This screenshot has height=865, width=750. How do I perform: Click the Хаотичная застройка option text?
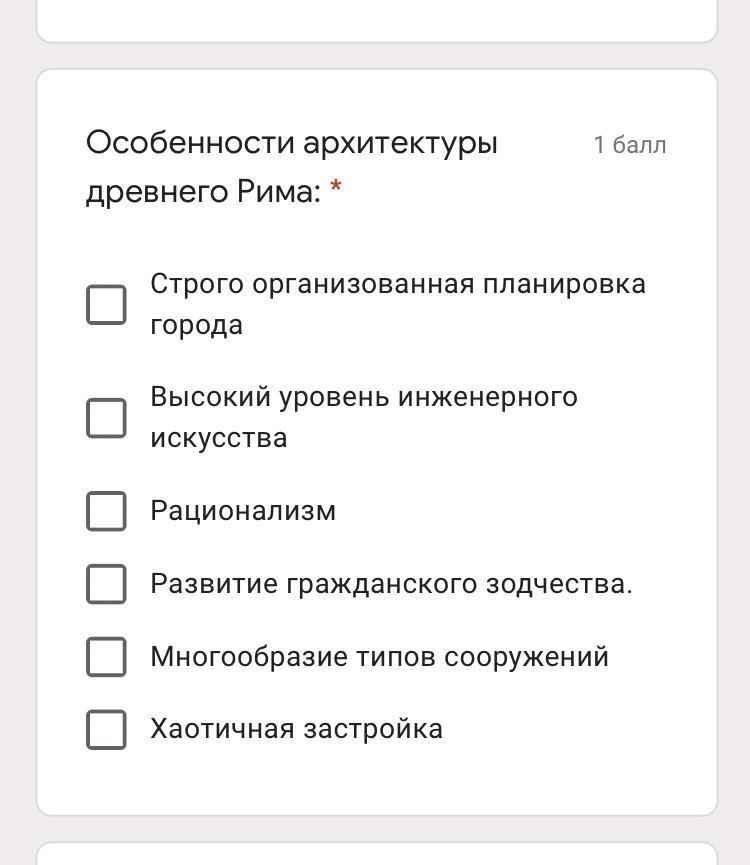tap(296, 729)
